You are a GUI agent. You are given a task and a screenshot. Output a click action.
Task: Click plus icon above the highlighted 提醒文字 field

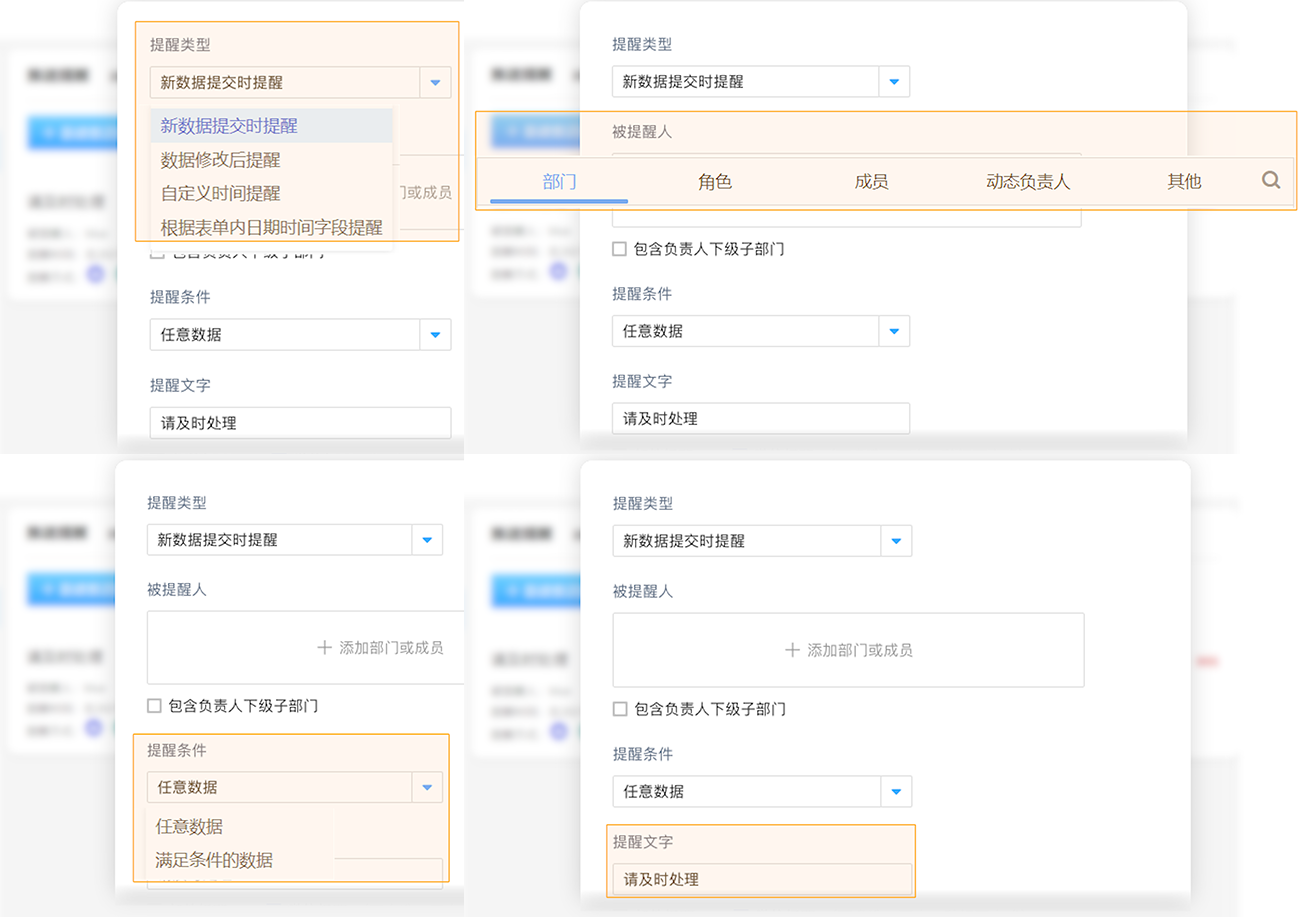click(792, 650)
